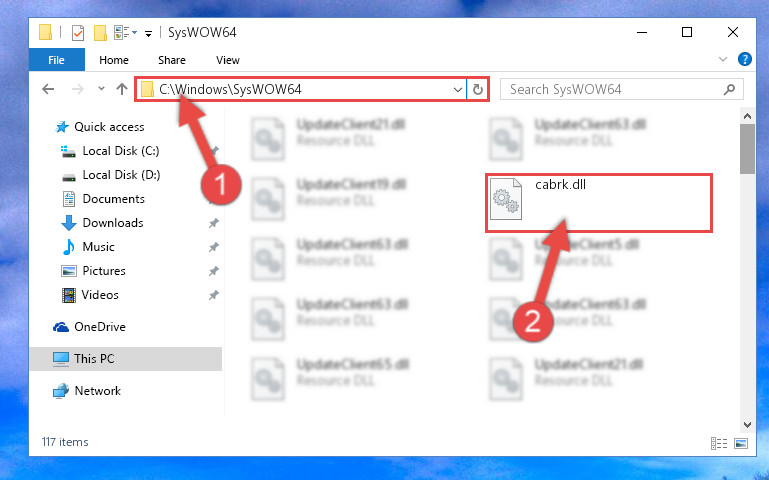Open the Share ribbon tab

(172, 60)
